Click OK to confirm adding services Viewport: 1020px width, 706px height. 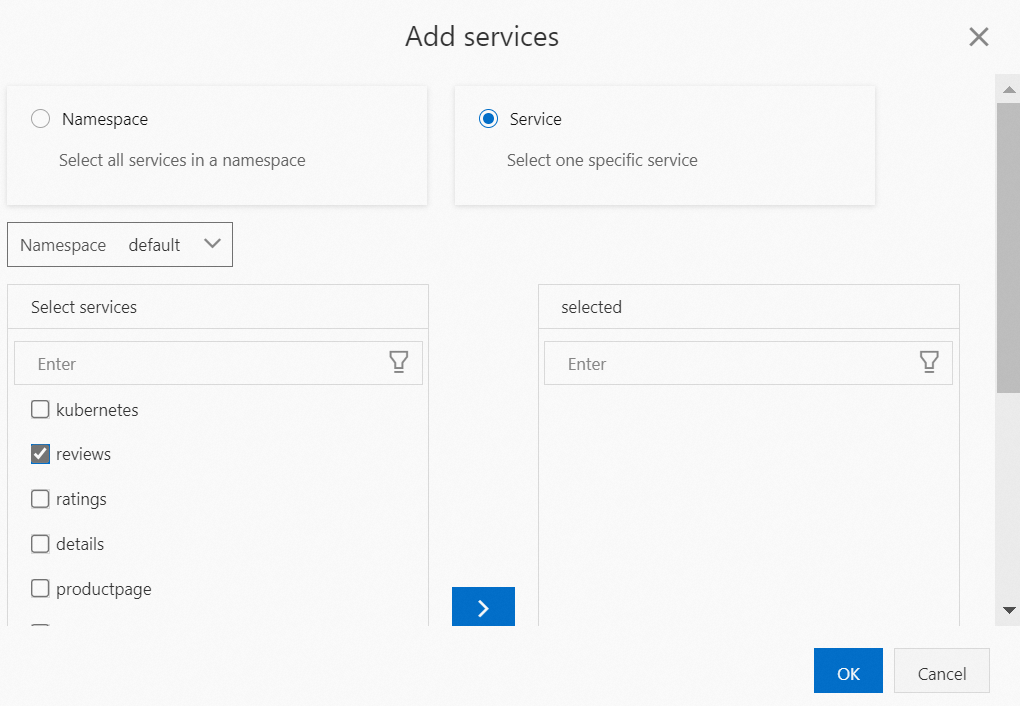848,673
